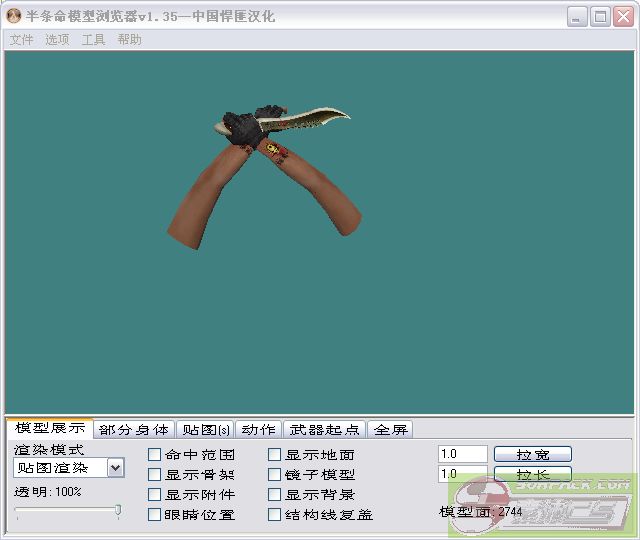Check the 结构线复盖 option
This screenshot has height=540, width=640.
[x=275, y=515]
